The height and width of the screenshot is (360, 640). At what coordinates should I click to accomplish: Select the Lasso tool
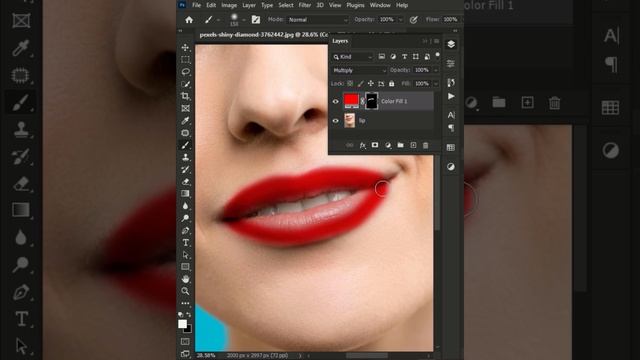point(185,72)
